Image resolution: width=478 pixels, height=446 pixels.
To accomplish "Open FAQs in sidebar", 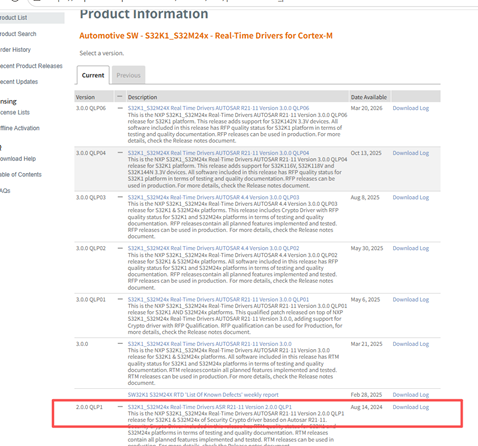I will 5,191.
